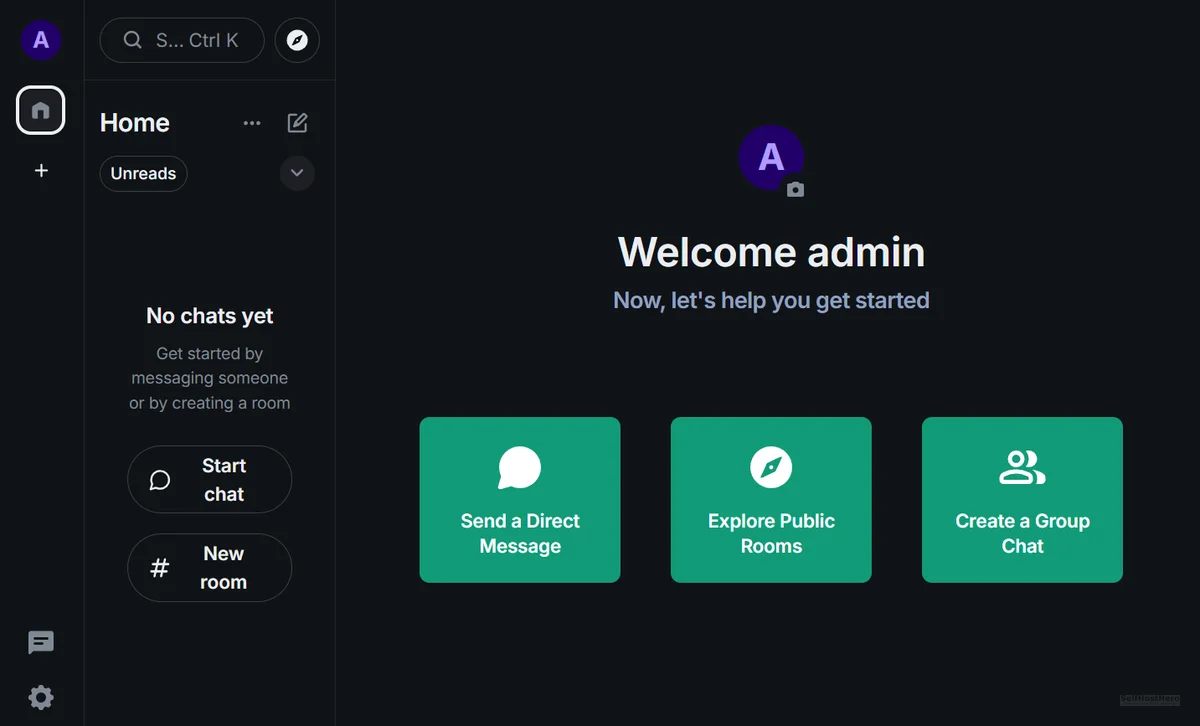Screen dimensions: 1200x726
Task: Click the Welcome admin heading
Action: coord(771,252)
